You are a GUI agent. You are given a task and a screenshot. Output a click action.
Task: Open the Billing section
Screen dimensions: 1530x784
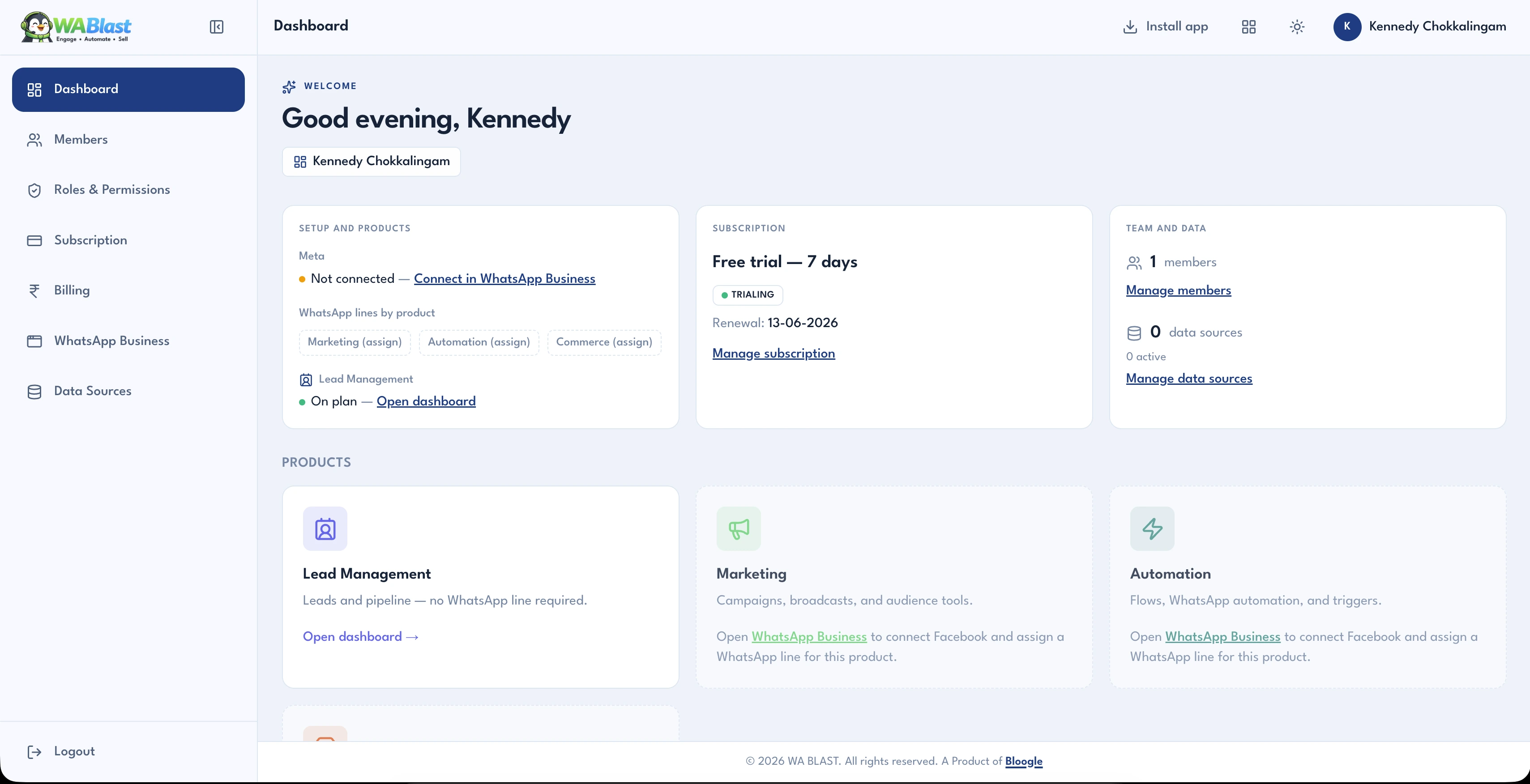pyautogui.click(x=128, y=291)
